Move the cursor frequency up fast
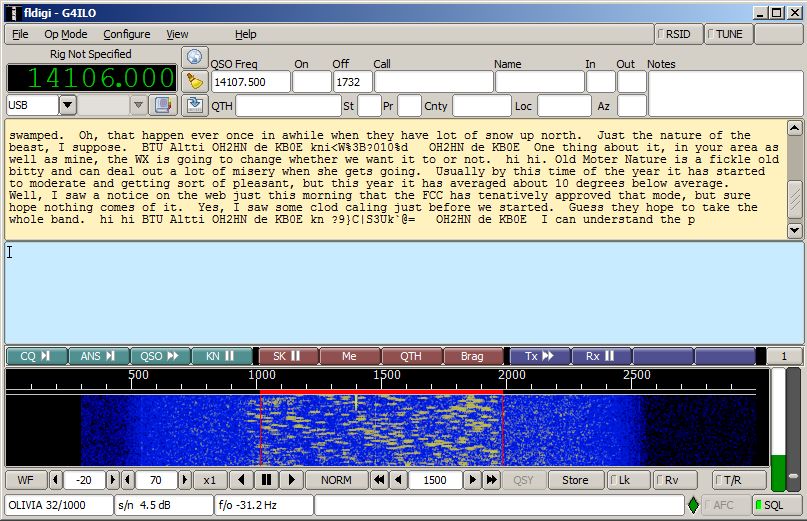The height and width of the screenshot is (521, 807). [x=492, y=480]
